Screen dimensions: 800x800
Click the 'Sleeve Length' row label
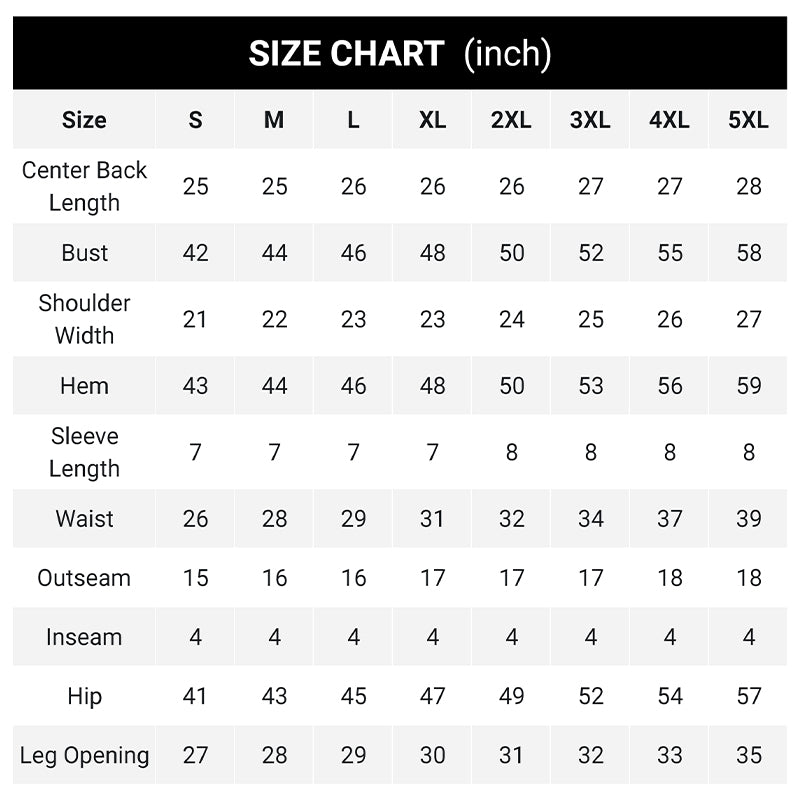[84, 452]
